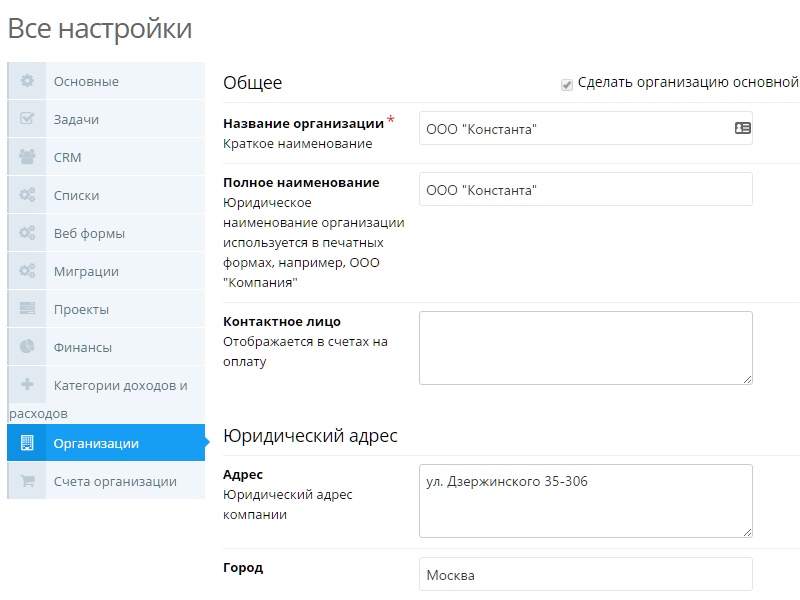The width and height of the screenshot is (800, 600).
Task: Click the gears icon beside Веб формы
Action: click(28, 233)
